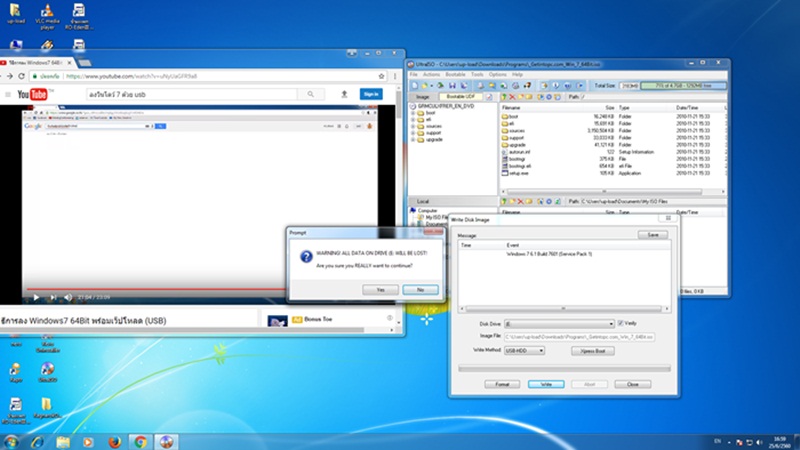Open the Bootable menu in UltraISO
800x450 pixels.
coord(455,74)
